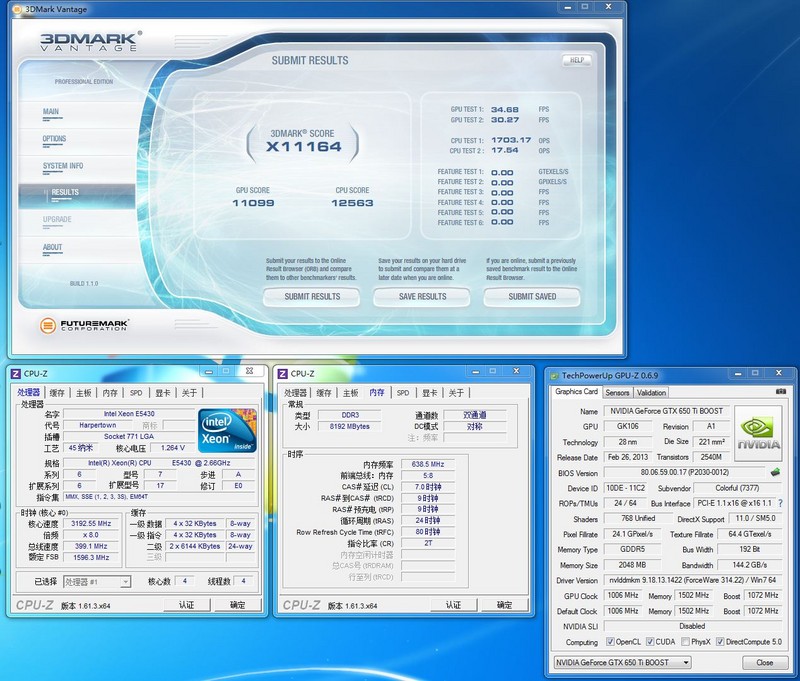The height and width of the screenshot is (681, 800).
Task: Click the Close button in GPU-Z
Action: click(764, 663)
